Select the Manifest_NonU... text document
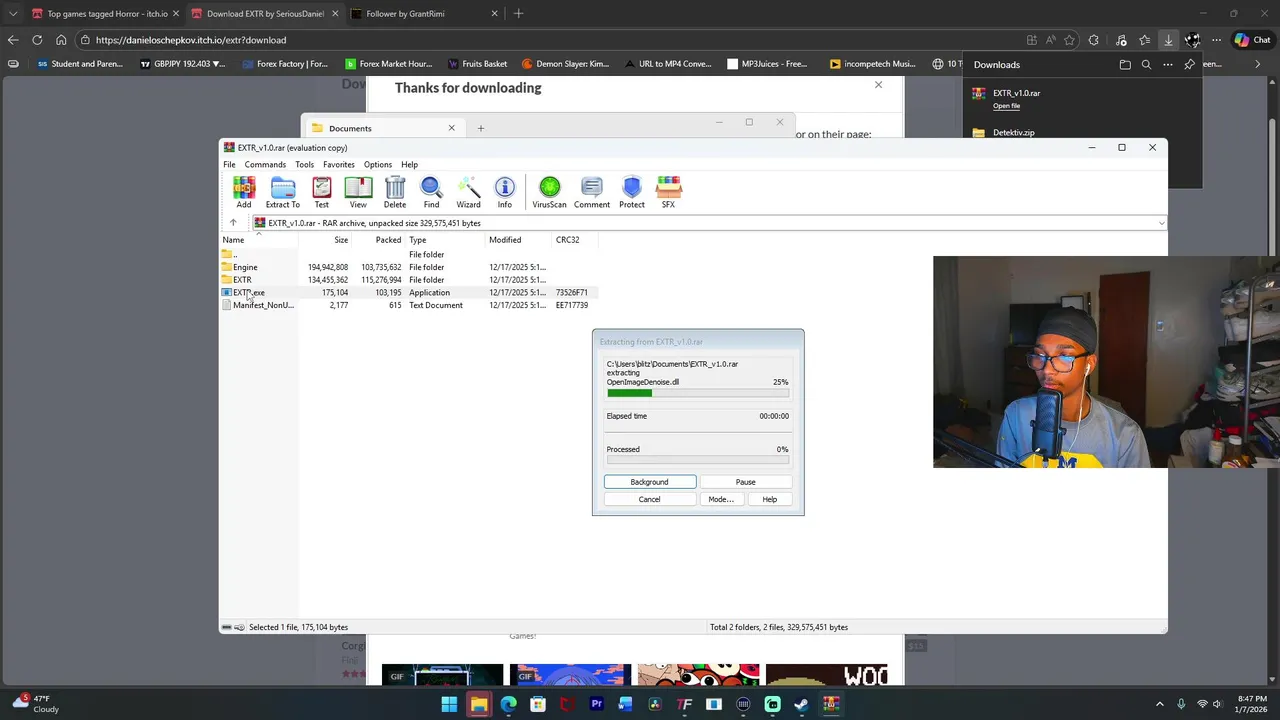This screenshot has height=720, width=1280. 410,305
